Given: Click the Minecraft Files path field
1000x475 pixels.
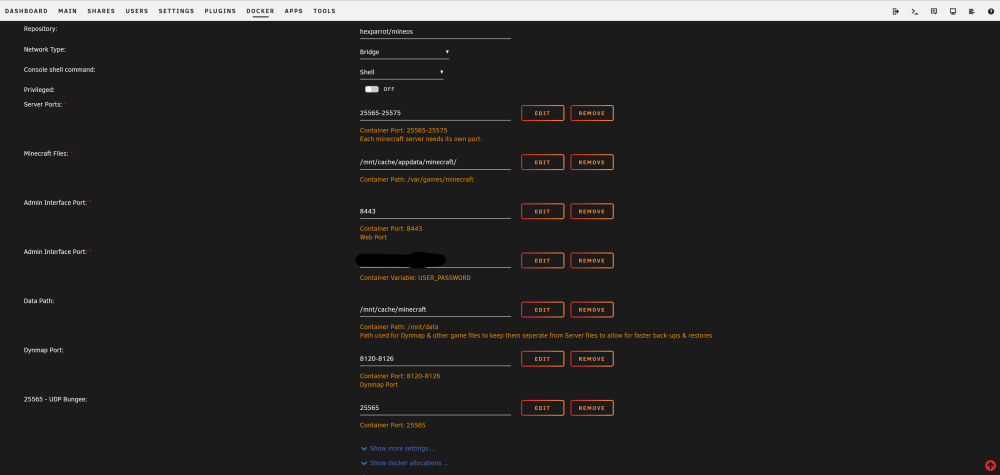Looking at the screenshot, I should tap(435, 162).
